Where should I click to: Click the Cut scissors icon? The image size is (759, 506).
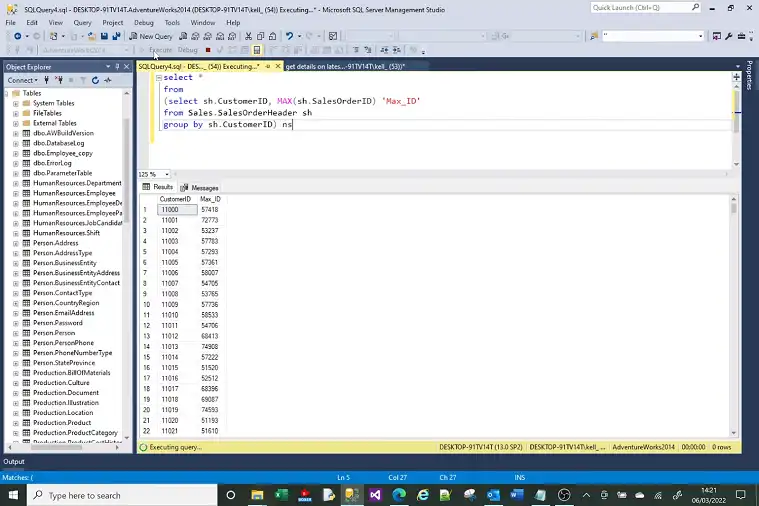(x=248, y=36)
